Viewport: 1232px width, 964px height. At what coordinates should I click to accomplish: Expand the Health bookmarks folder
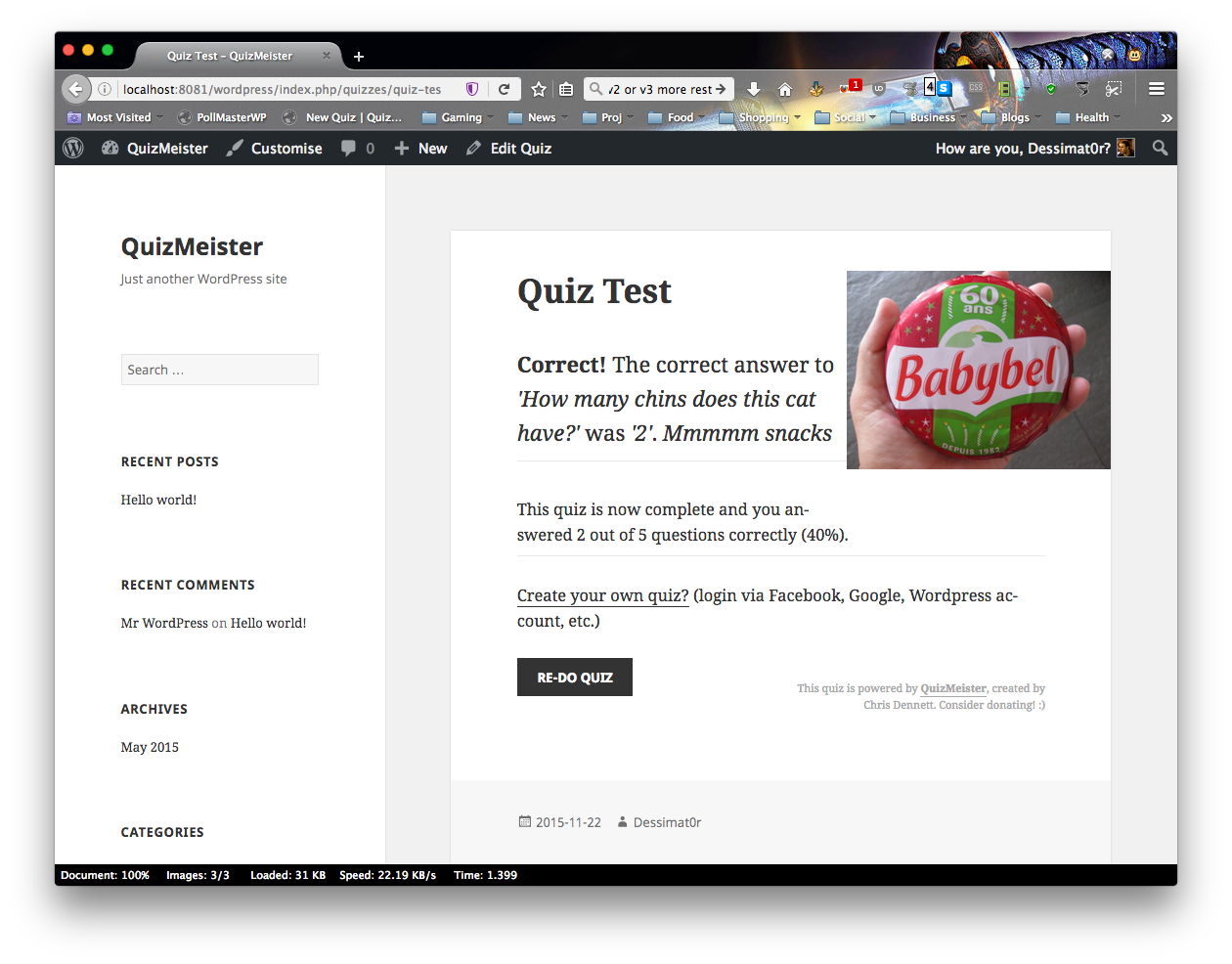point(1088,117)
